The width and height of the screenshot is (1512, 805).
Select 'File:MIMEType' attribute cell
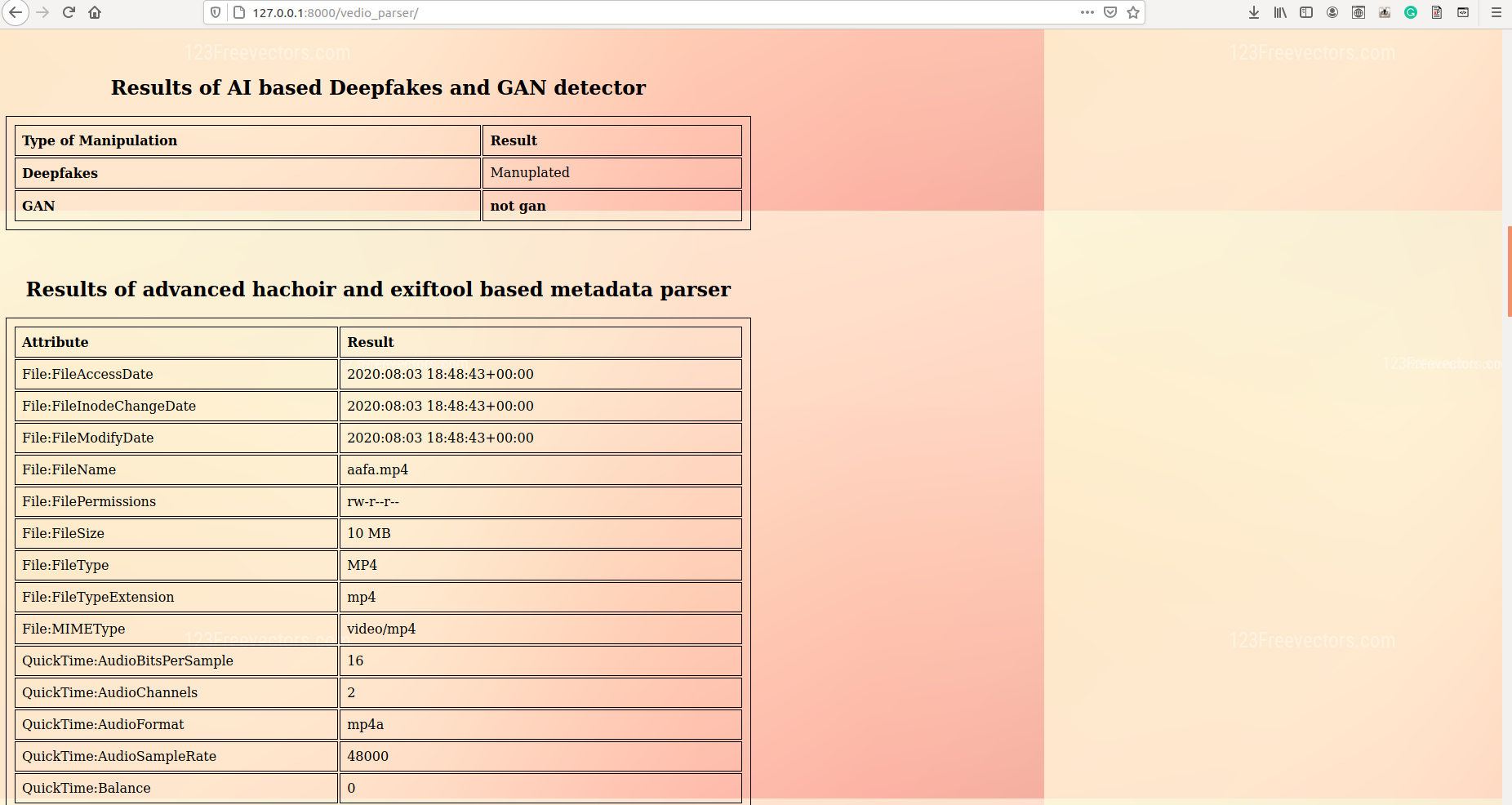pos(176,629)
